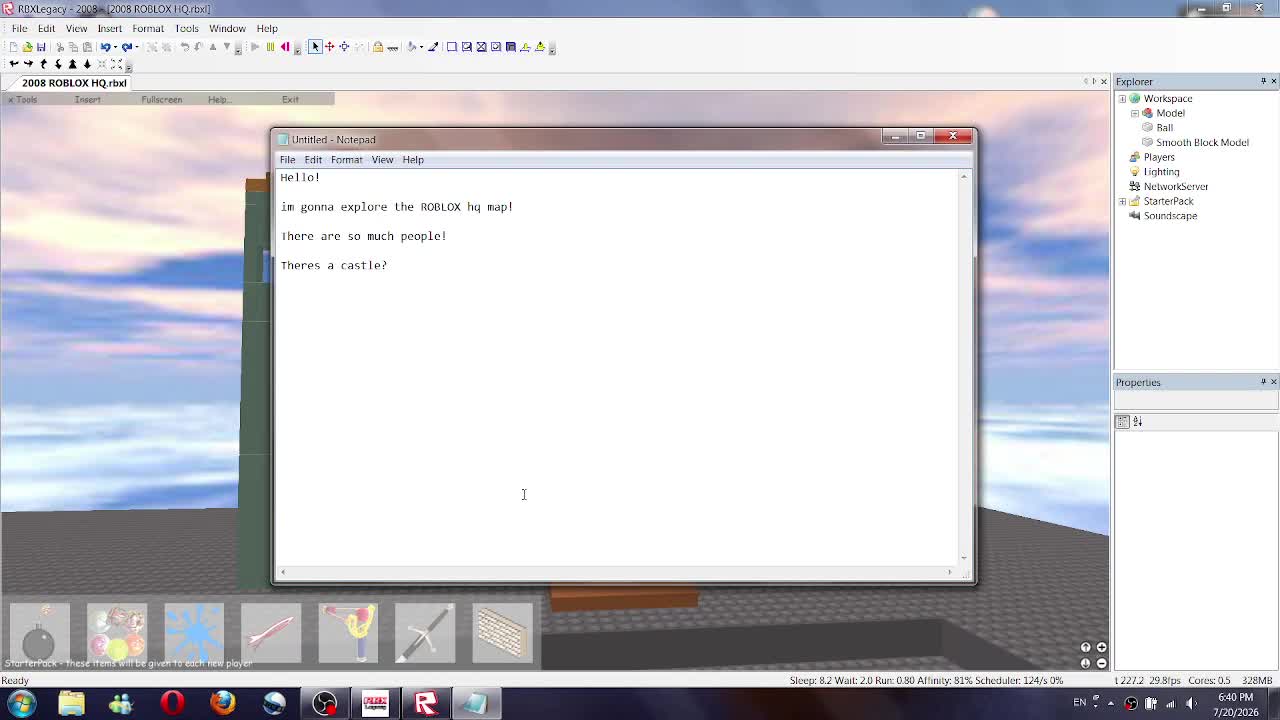Toggle Properties panel categorized view button

pyautogui.click(x=1122, y=422)
